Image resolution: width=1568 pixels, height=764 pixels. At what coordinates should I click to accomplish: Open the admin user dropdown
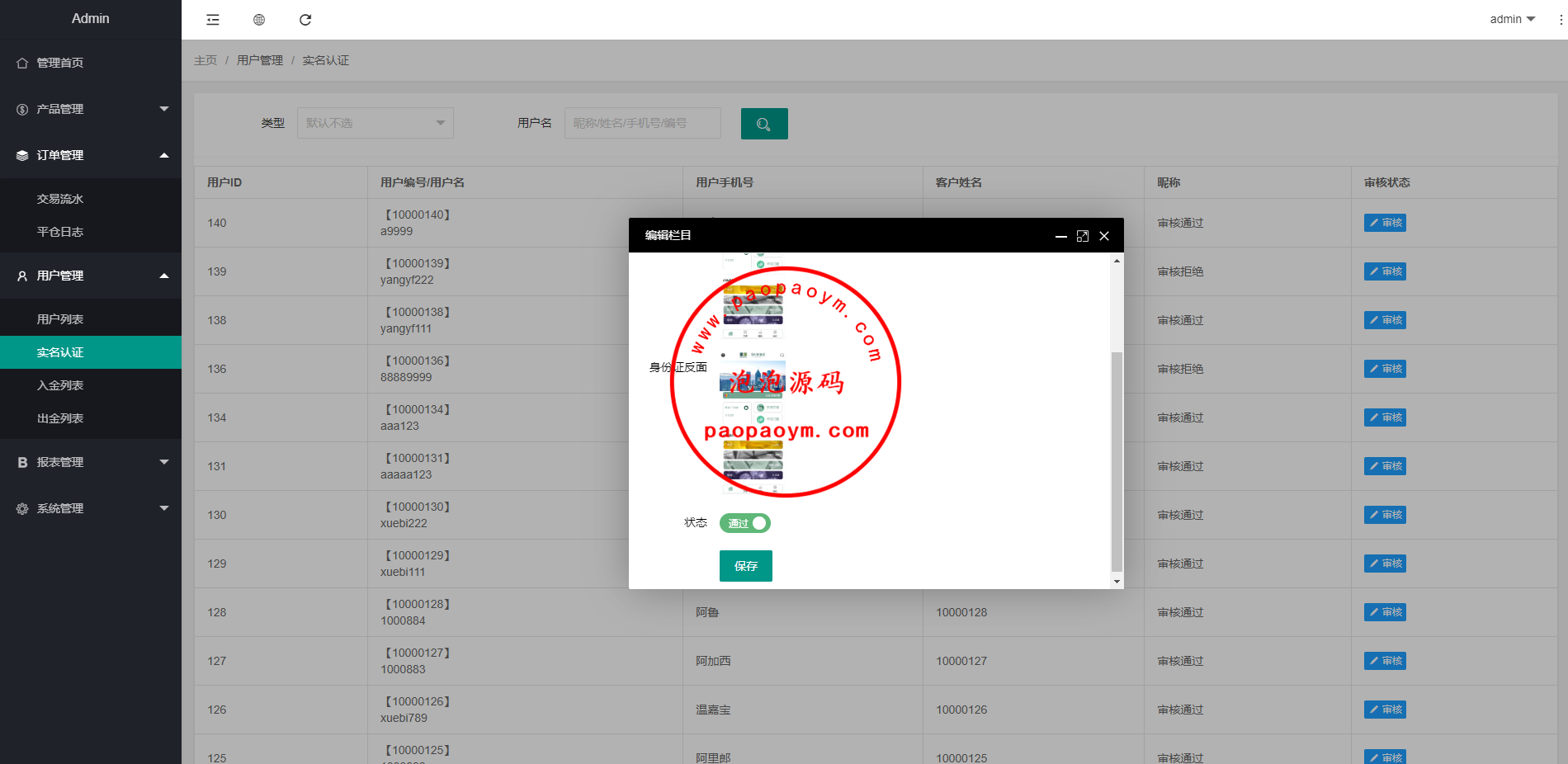[x=1512, y=19]
